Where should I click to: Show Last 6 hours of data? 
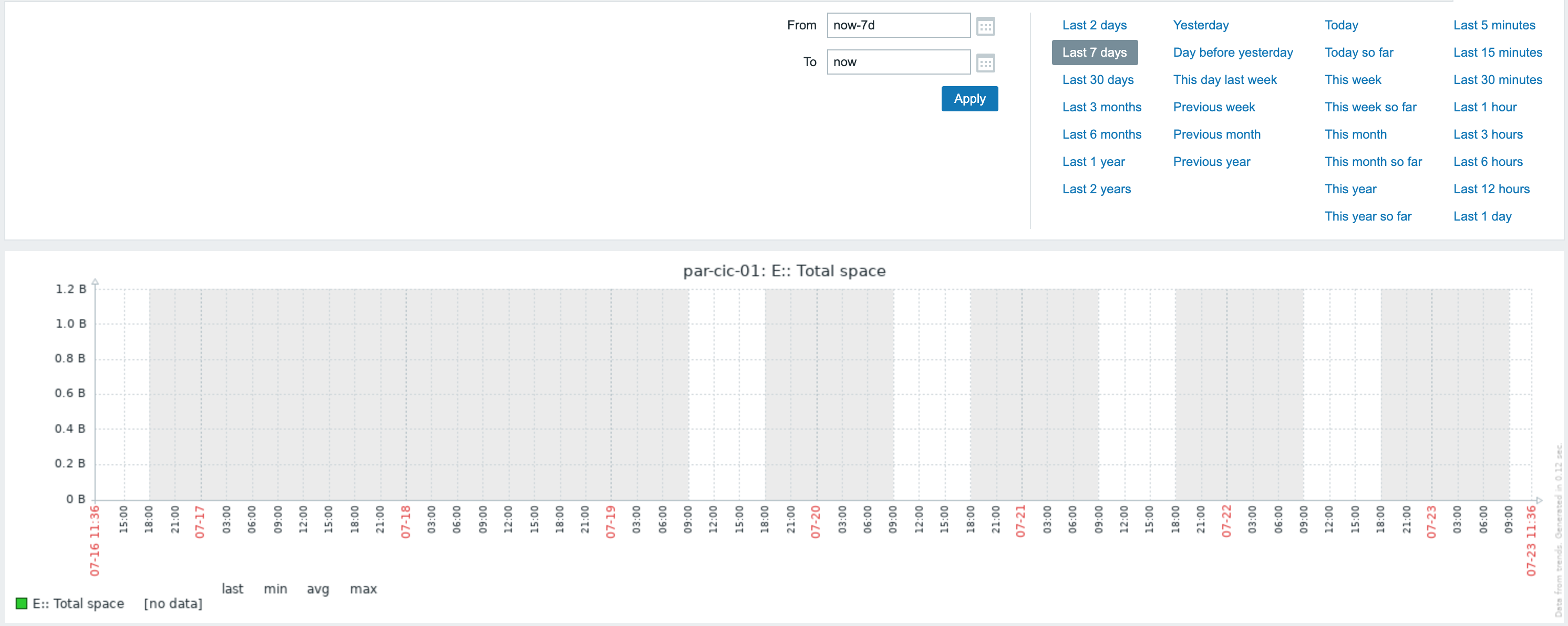(1488, 162)
